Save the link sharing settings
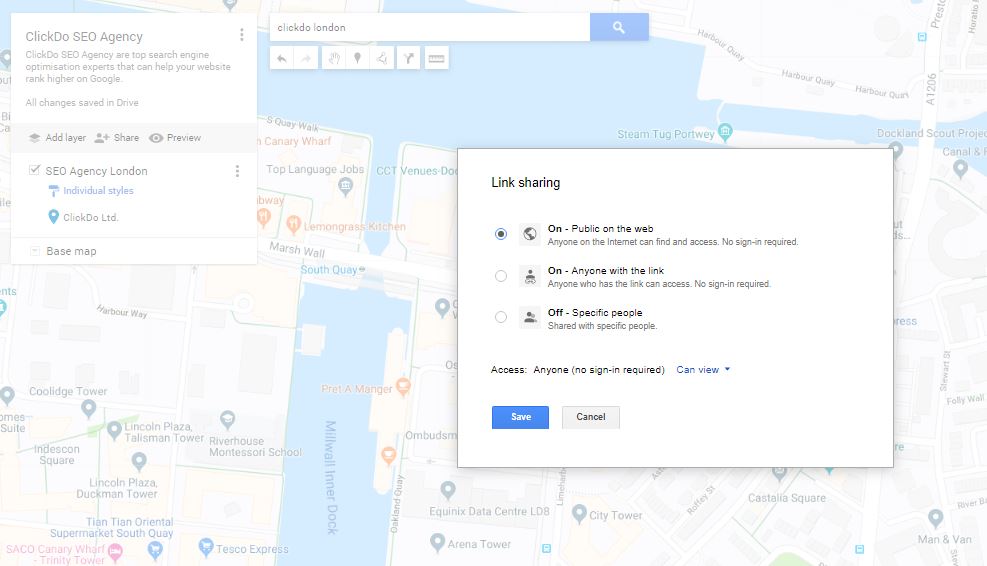 (520, 417)
